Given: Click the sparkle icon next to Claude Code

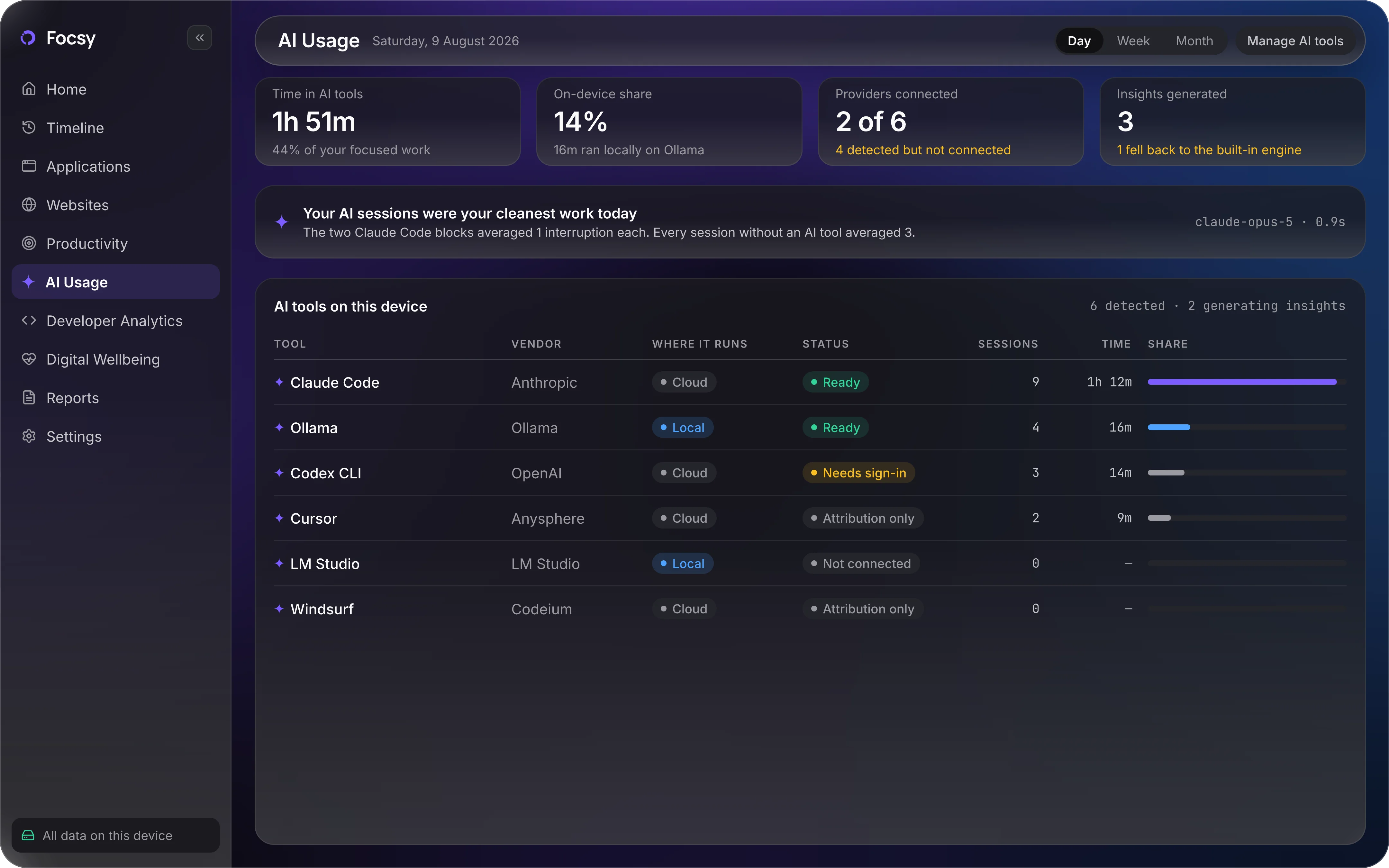Looking at the screenshot, I should tap(279, 382).
